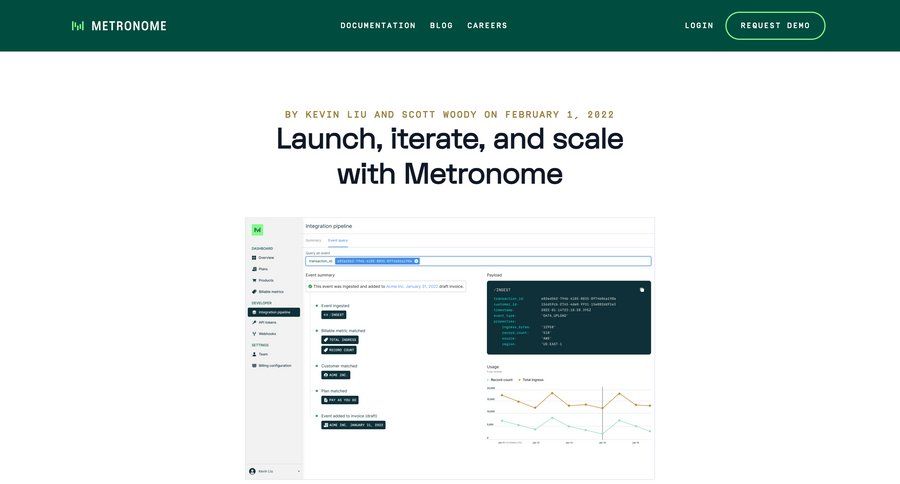The height and width of the screenshot is (484, 900).
Task: Click the Login link
Action: point(699,26)
